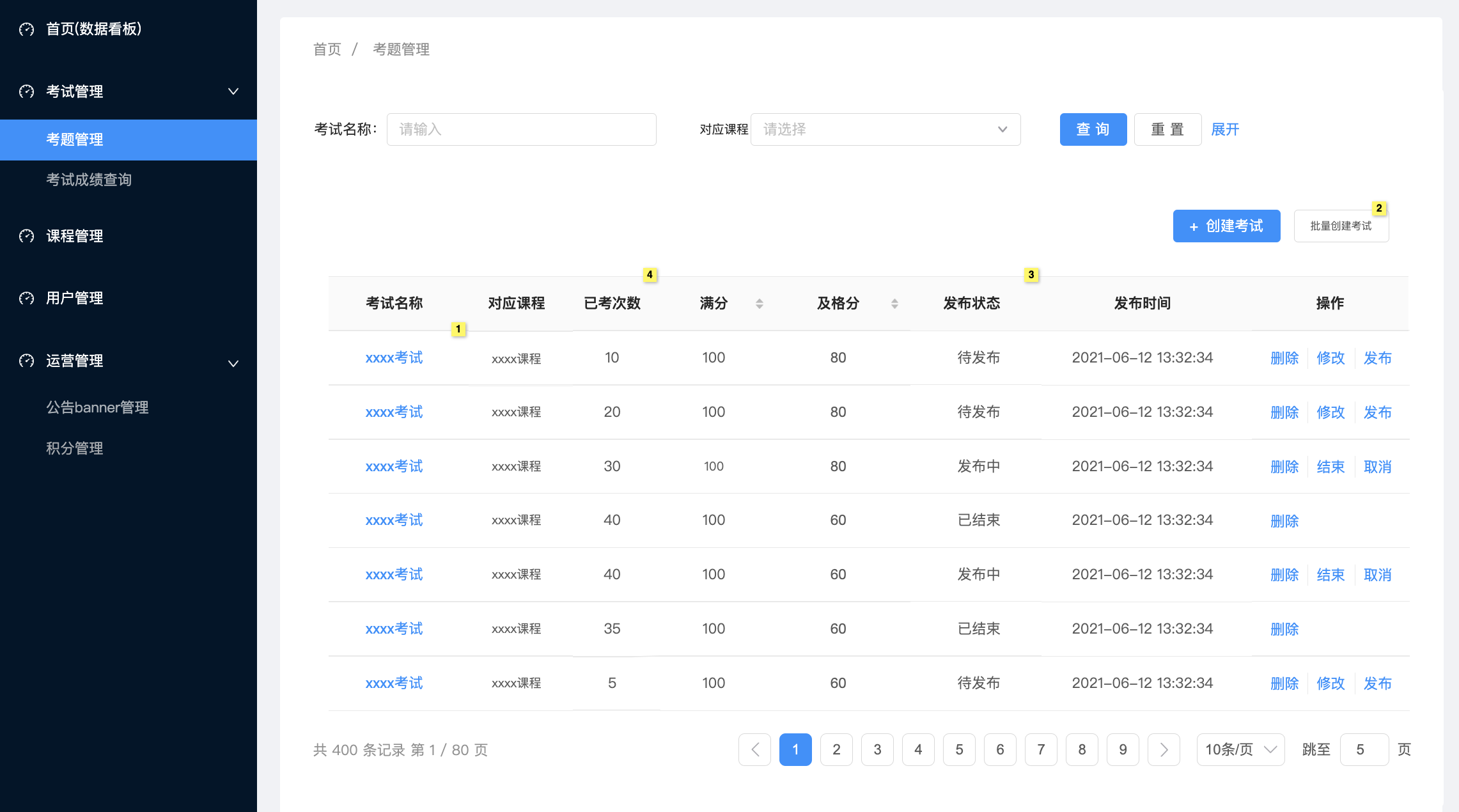This screenshot has width=1459, height=812.
Task: Go to page 1 in pagination
Action: click(795, 749)
